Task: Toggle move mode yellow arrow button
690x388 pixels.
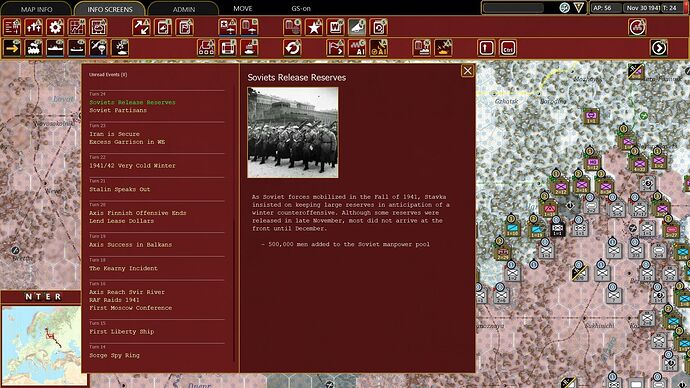Action: tap(12, 48)
